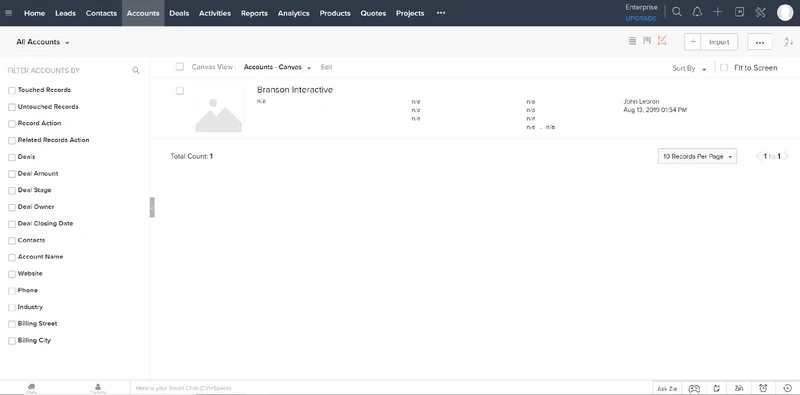Open the Products tab
Image resolution: width=800 pixels, height=395 pixels.
tap(335, 13)
